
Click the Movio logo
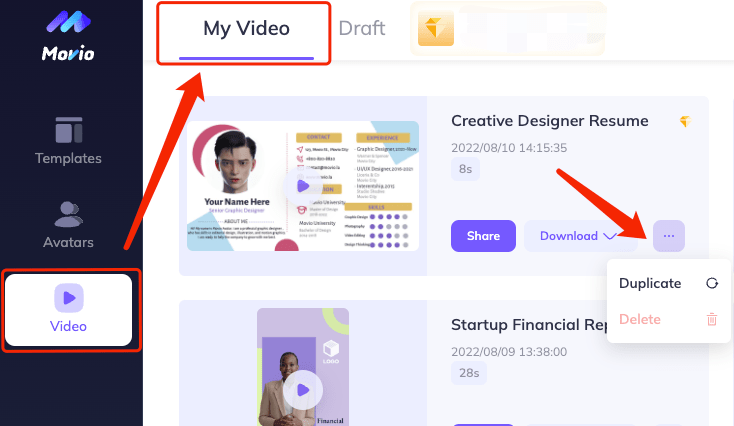pos(68,36)
